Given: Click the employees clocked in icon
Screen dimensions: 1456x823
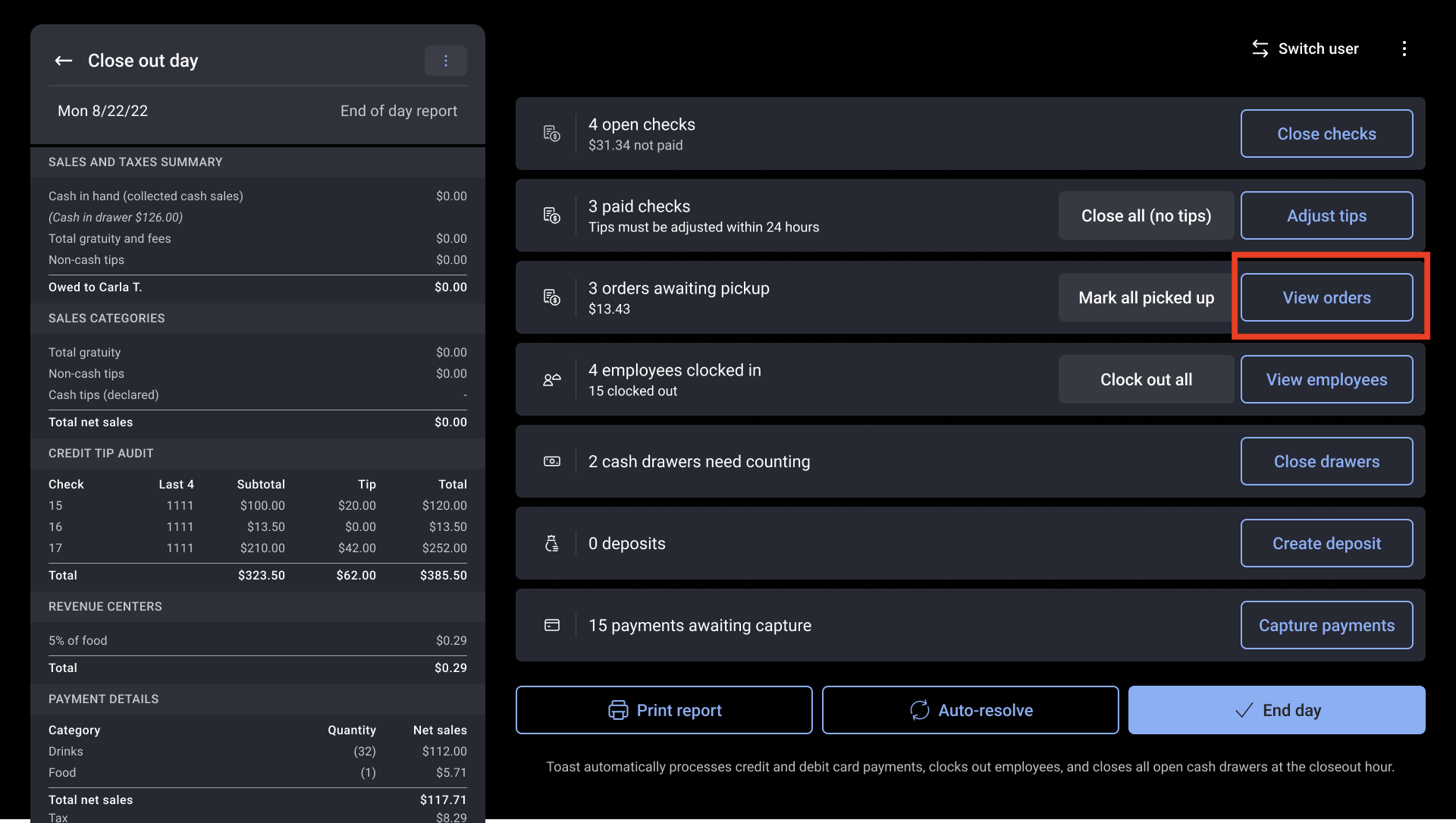Looking at the screenshot, I should [553, 378].
